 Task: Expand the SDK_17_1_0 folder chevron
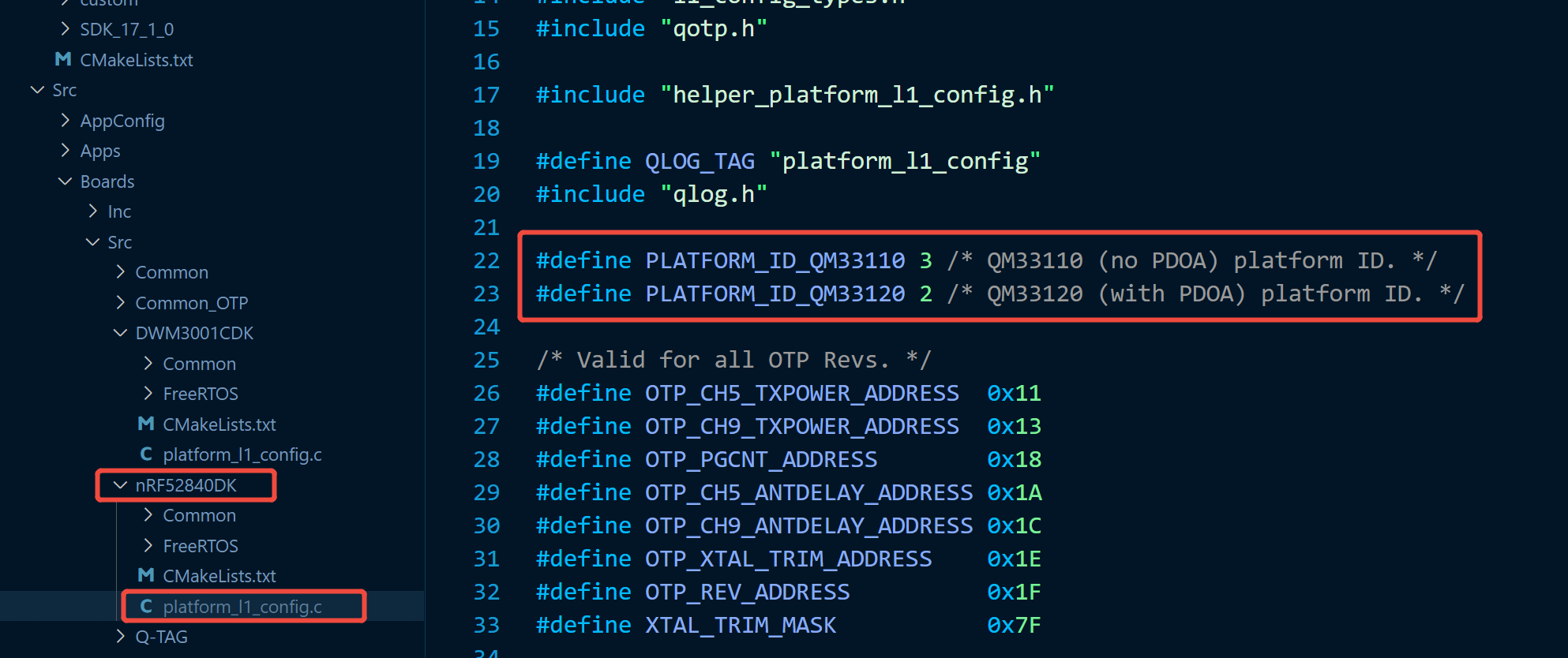pyautogui.click(x=65, y=29)
